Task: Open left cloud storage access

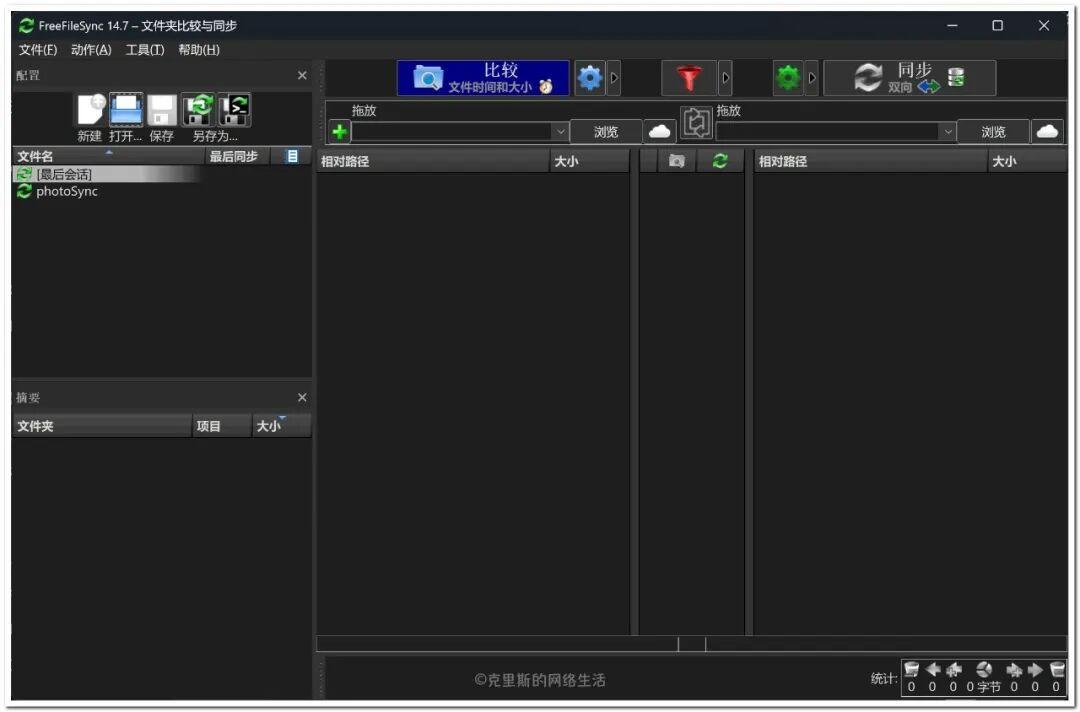Action: coord(659,132)
